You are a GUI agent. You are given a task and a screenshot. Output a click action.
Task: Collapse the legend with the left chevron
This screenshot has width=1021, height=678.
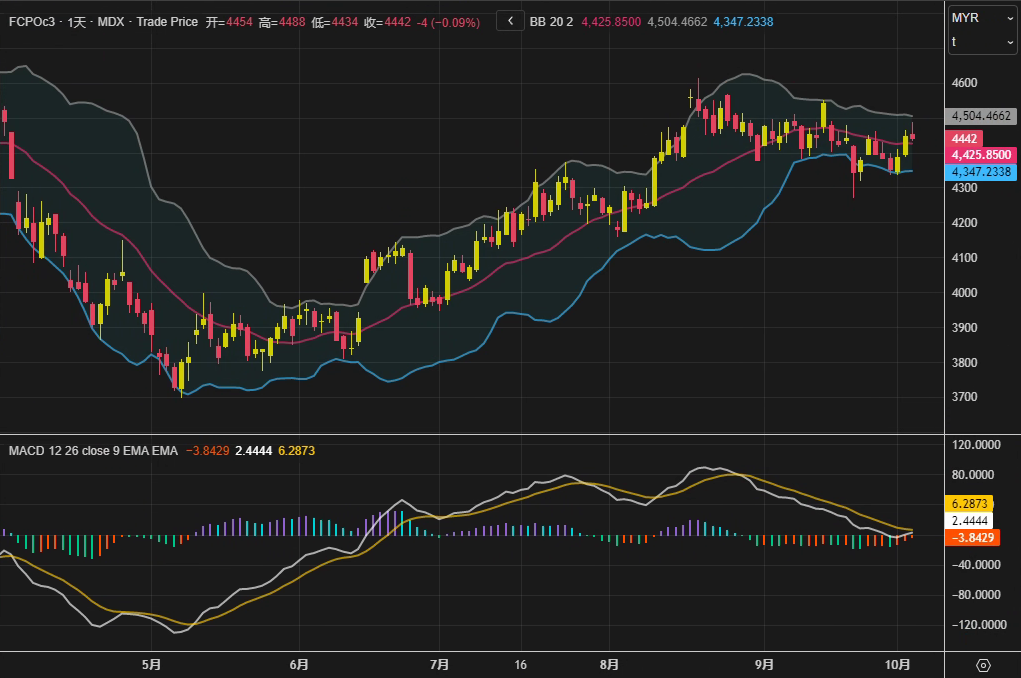(x=510, y=20)
